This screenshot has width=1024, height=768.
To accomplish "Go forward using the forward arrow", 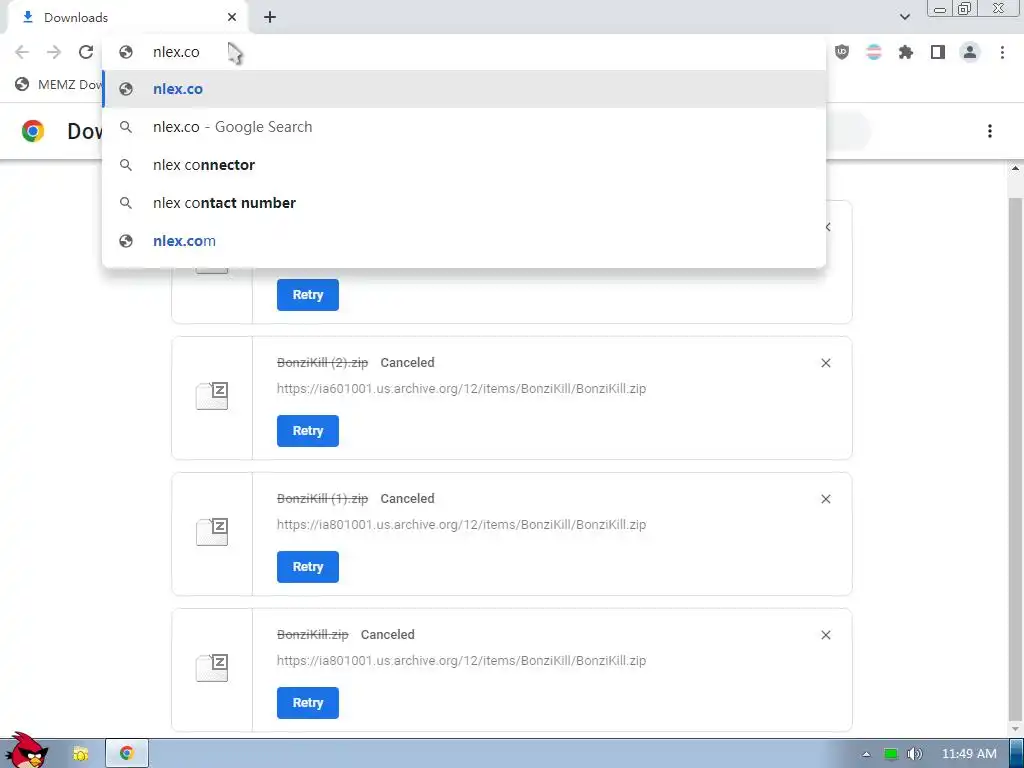I will point(54,52).
